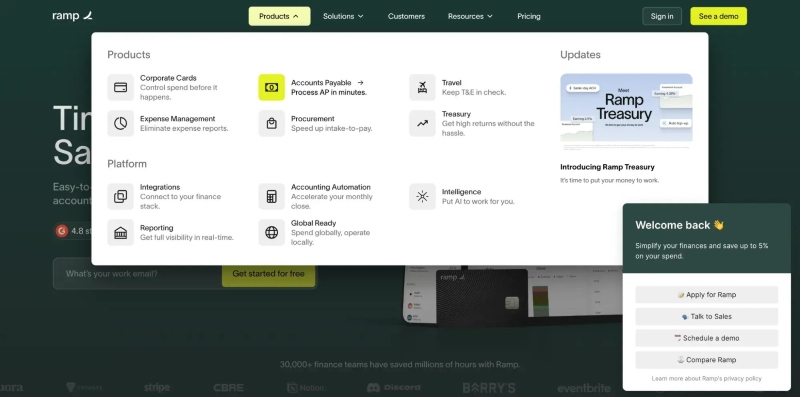Click the Procurement shopping bag icon
This screenshot has height=397, width=800.
pos(271,123)
